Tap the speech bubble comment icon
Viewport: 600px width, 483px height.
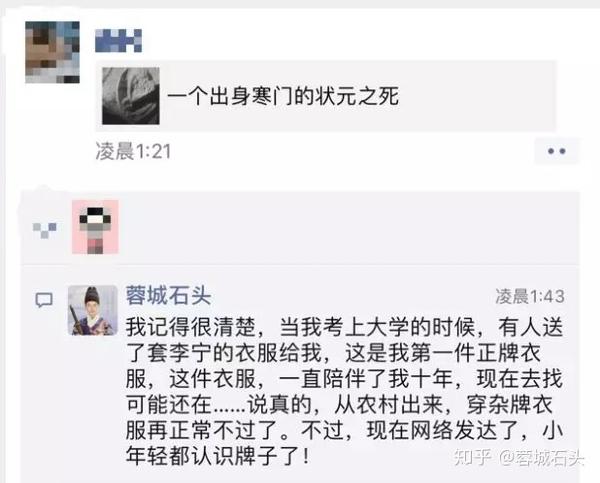click(x=44, y=300)
